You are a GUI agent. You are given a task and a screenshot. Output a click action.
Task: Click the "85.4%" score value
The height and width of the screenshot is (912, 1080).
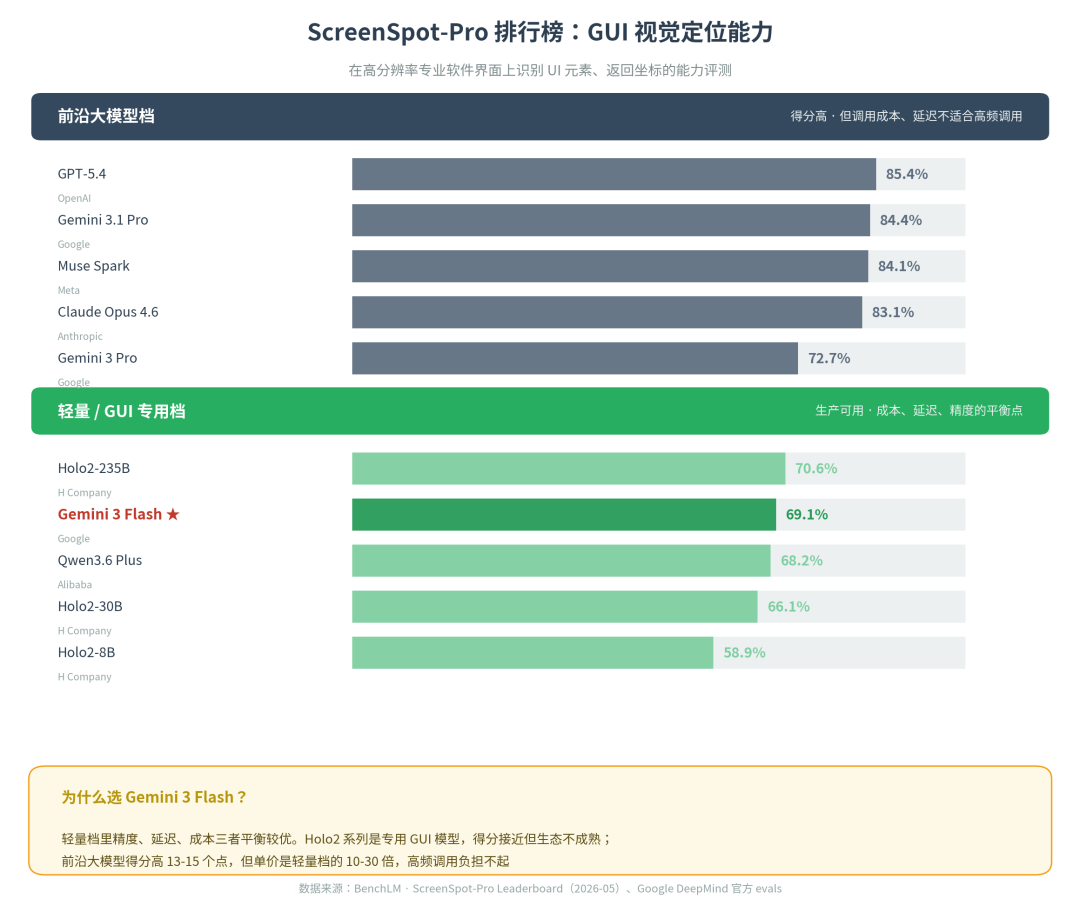point(906,174)
